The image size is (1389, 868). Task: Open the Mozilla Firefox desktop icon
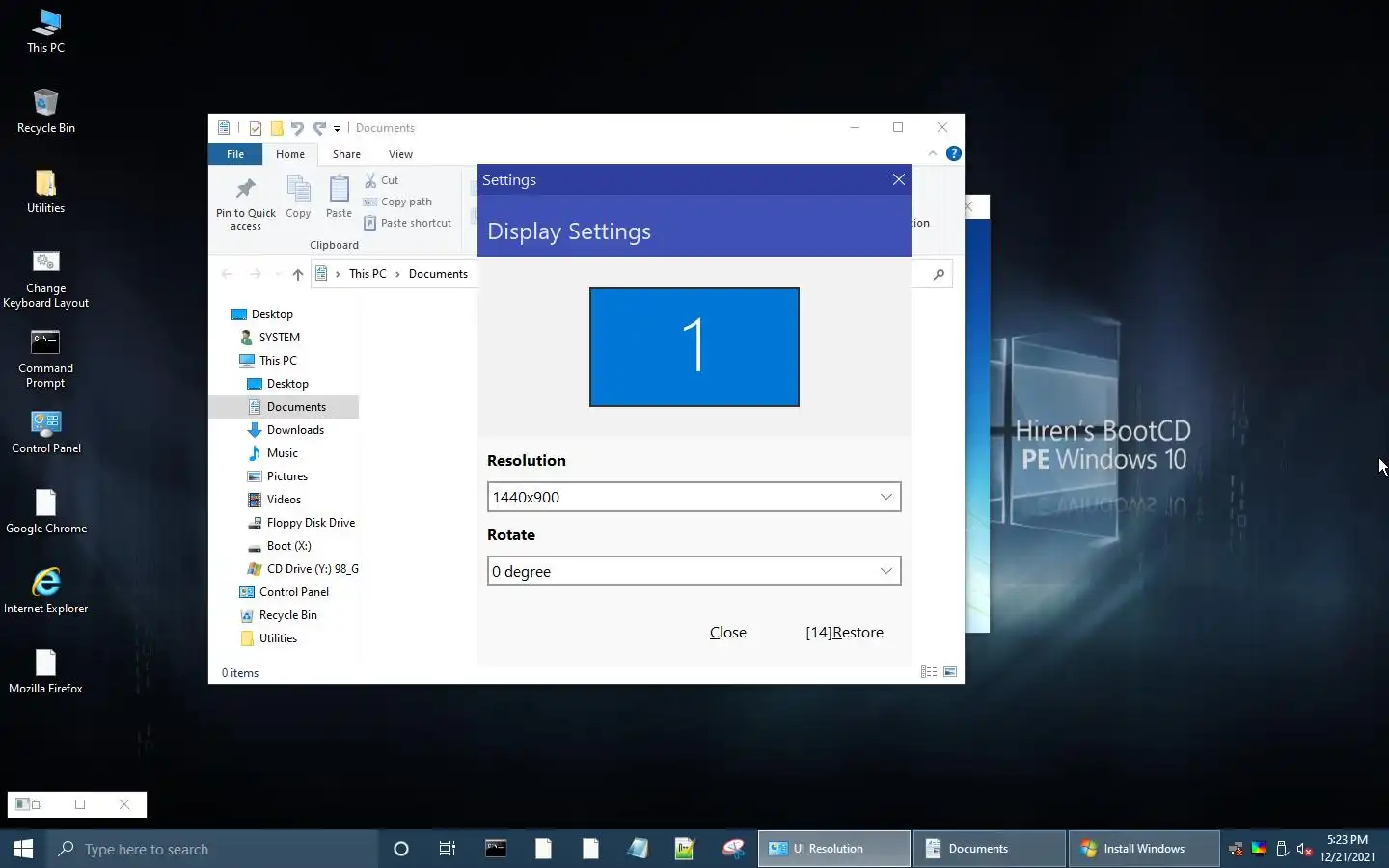point(45,672)
